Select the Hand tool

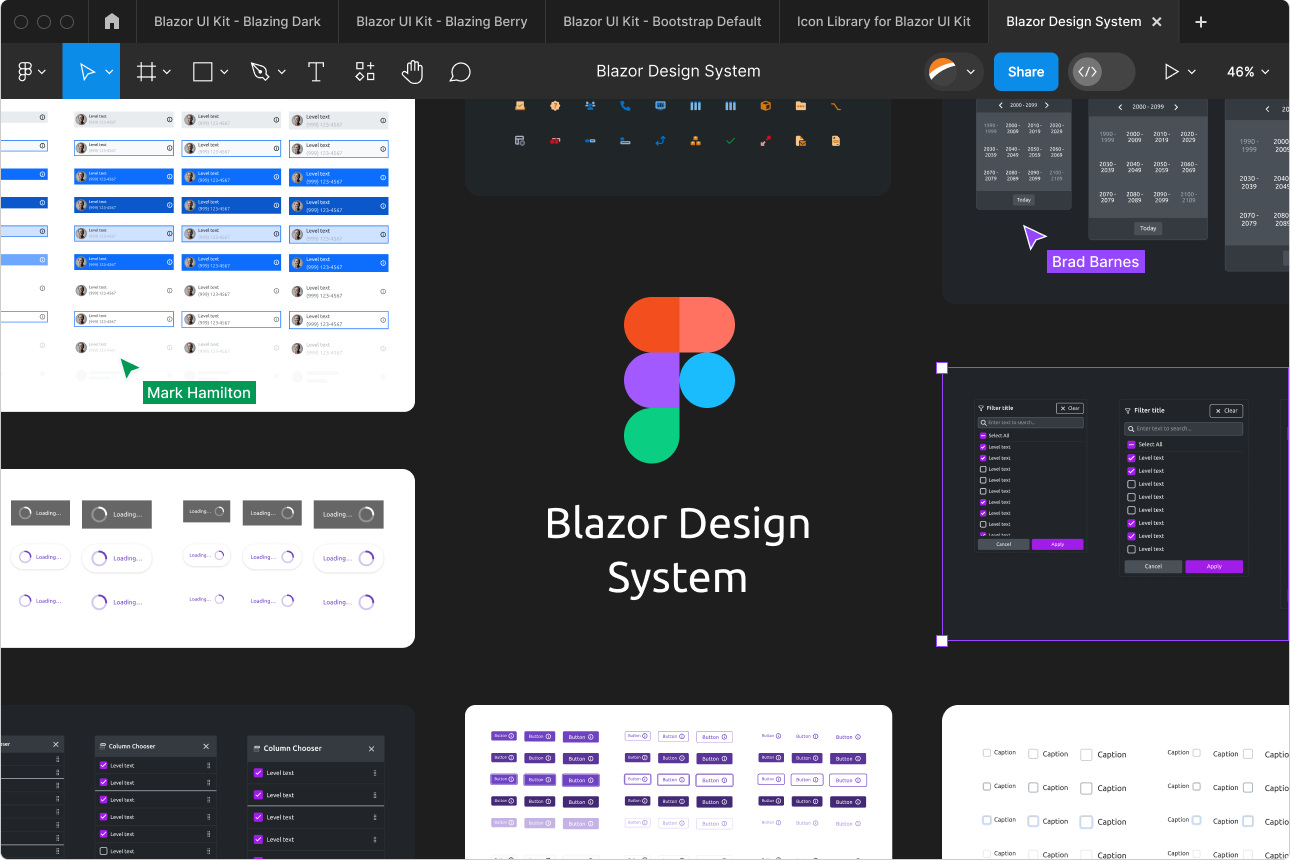point(412,72)
